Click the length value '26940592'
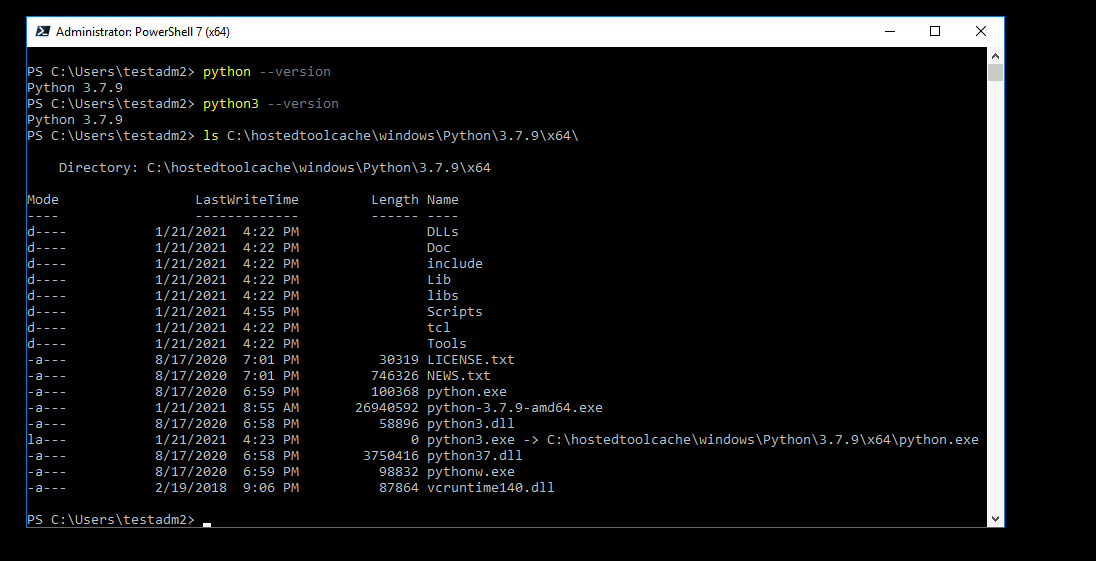The image size is (1096, 561). click(x=387, y=408)
